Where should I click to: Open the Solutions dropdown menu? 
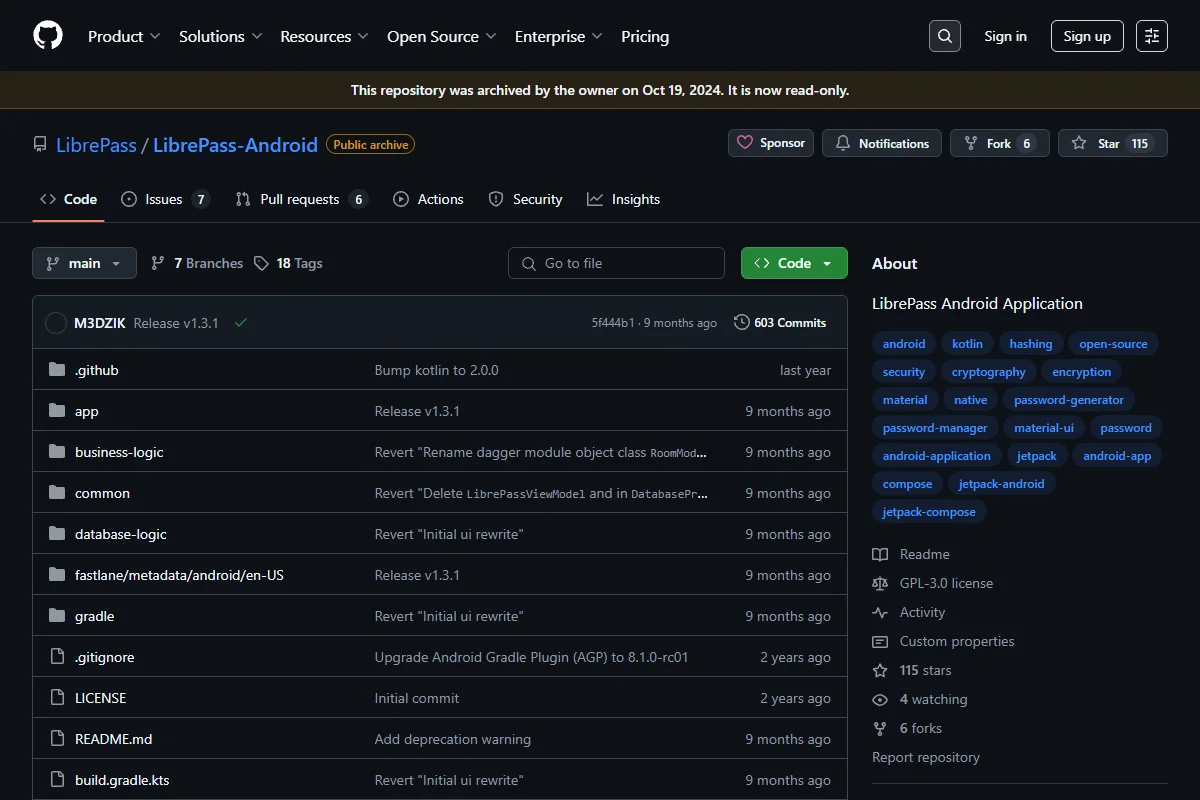pyautogui.click(x=221, y=36)
